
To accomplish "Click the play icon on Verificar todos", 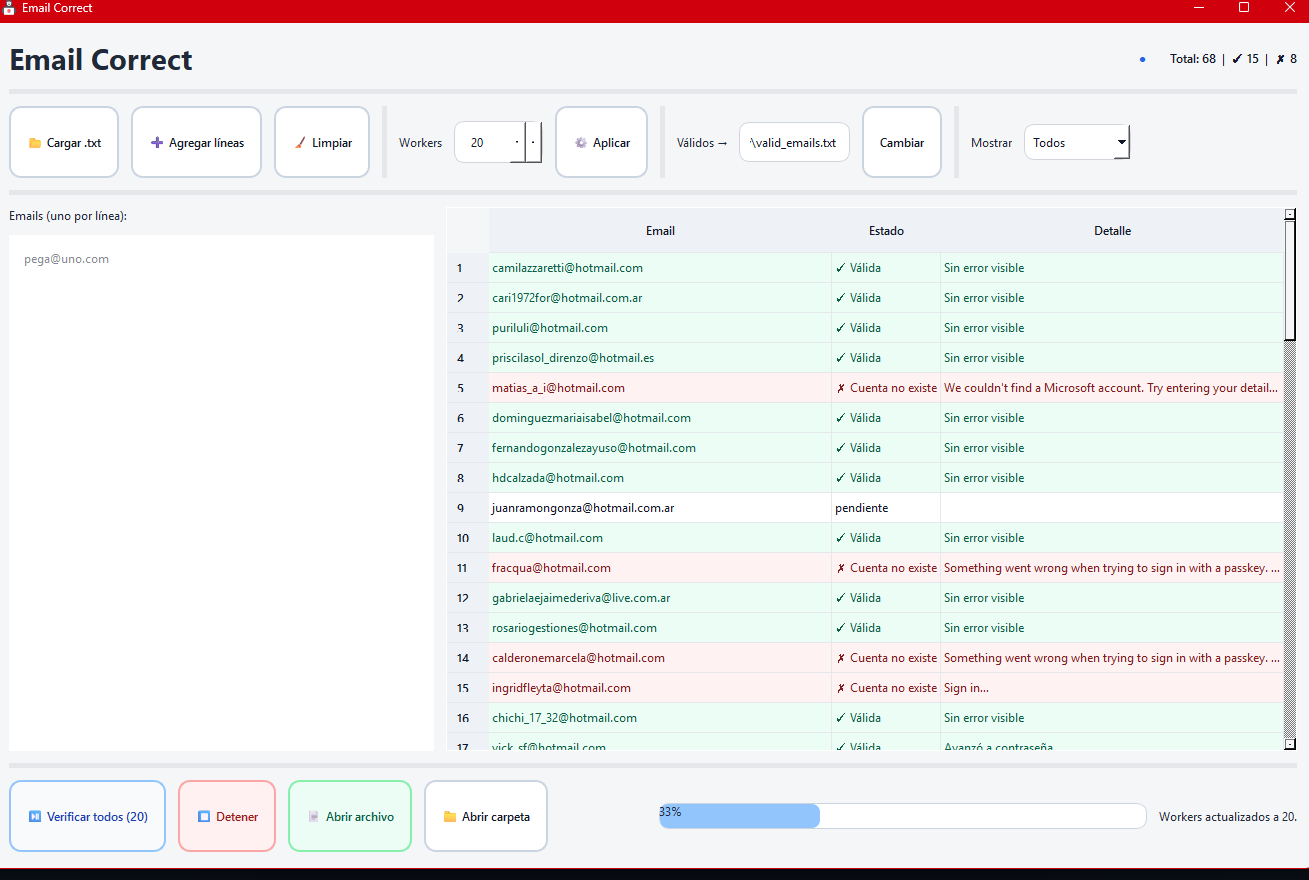I will click(35, 817).
